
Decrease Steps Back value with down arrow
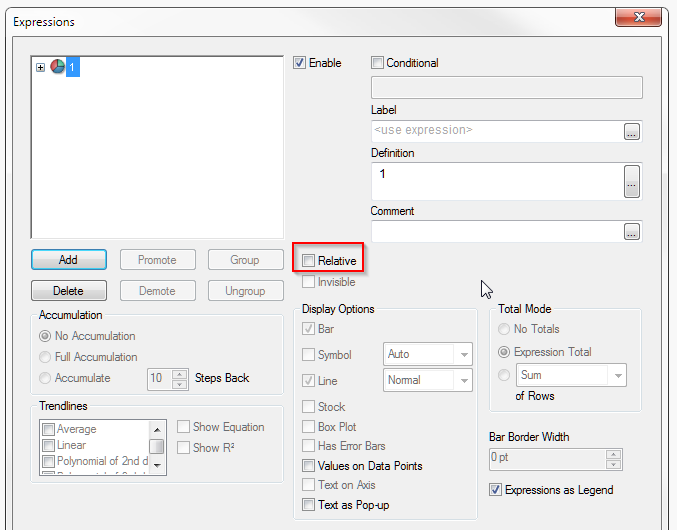click(180, 384)
